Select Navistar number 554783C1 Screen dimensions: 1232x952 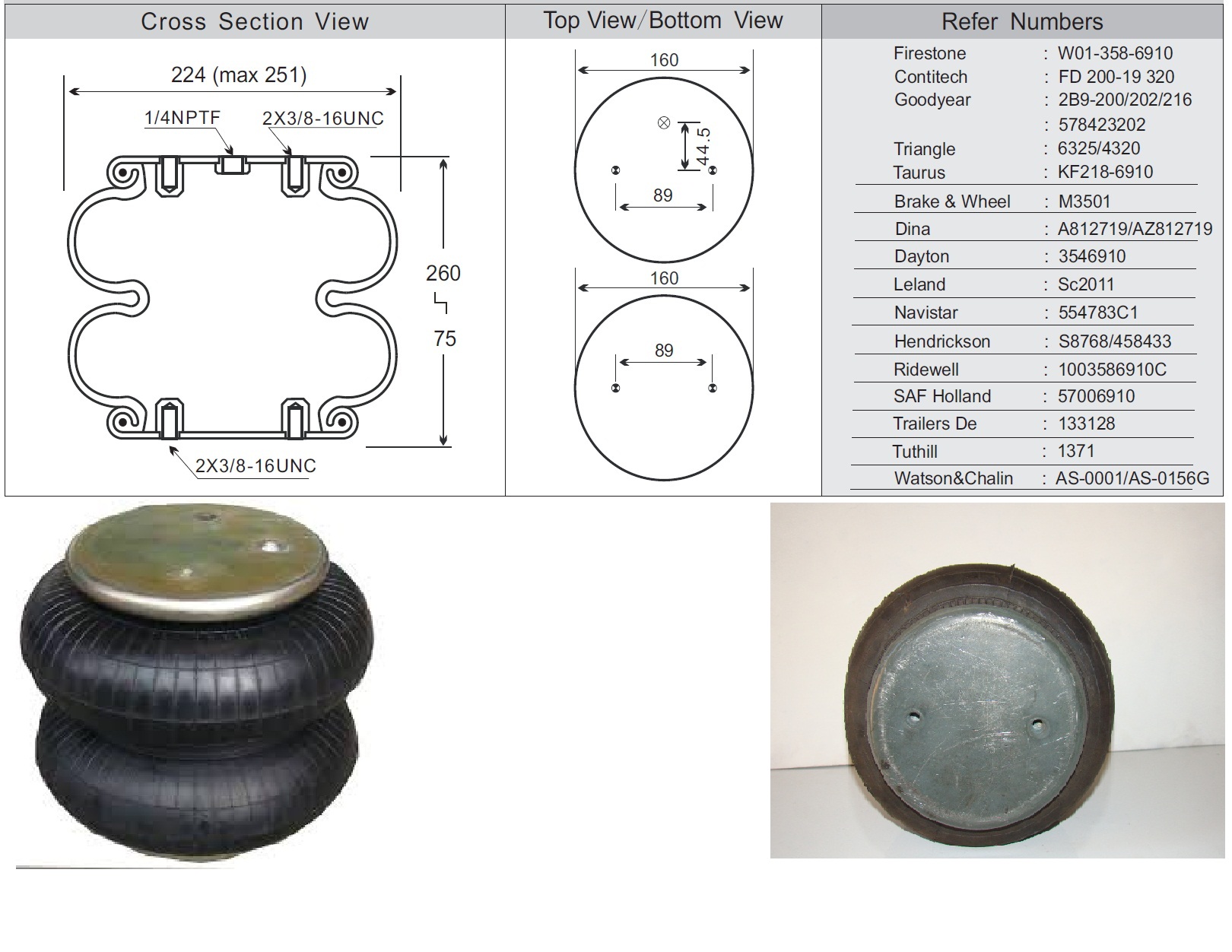(1098, 313)
